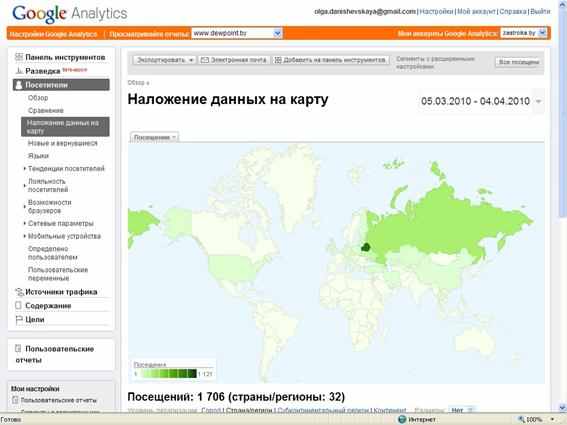Click the Добавить на панель инструментов button
Screen dimensions: 567x425
click(x=331, y=60)
